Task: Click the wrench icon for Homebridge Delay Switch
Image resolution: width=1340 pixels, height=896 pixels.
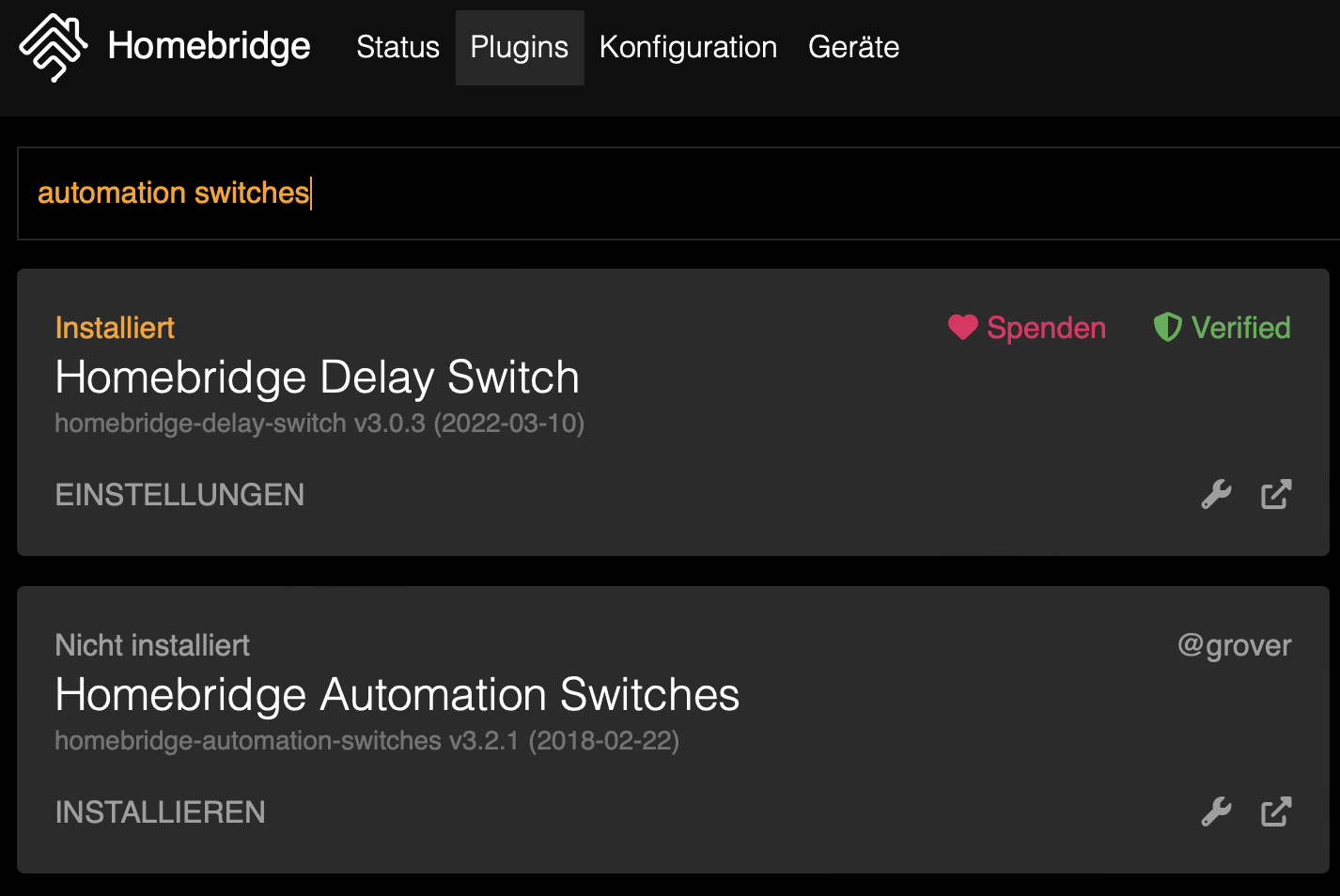Action: point(1216,494)
